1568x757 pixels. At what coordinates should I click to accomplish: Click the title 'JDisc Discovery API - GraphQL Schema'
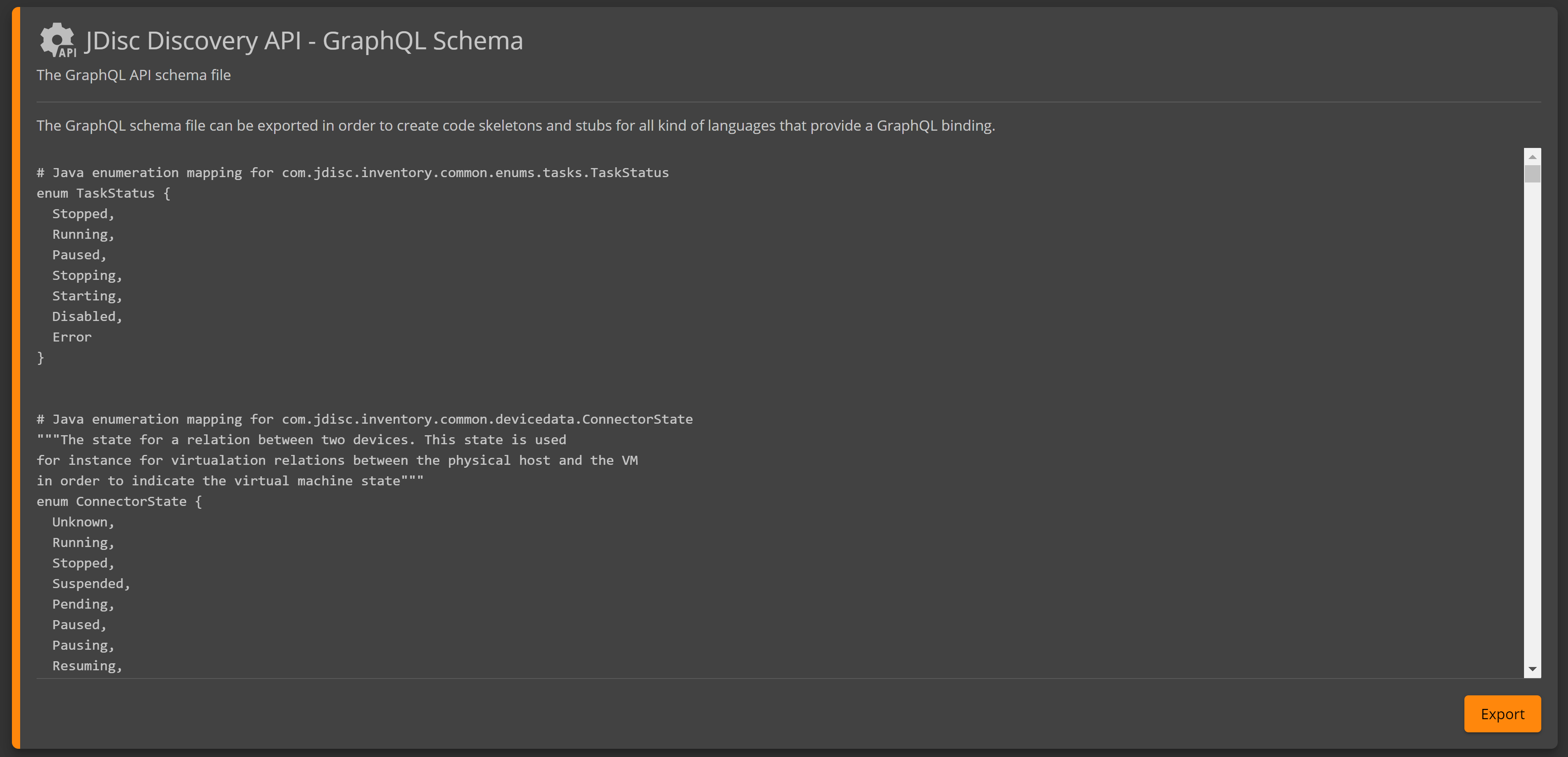coord(303,40)
